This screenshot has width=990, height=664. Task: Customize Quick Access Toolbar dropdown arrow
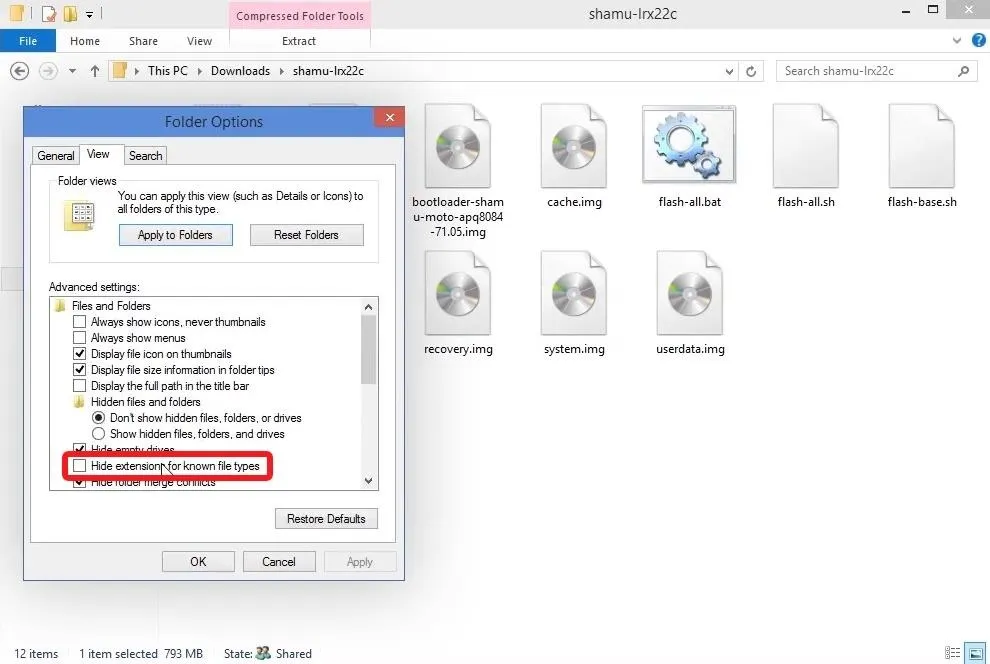[90, 14]
